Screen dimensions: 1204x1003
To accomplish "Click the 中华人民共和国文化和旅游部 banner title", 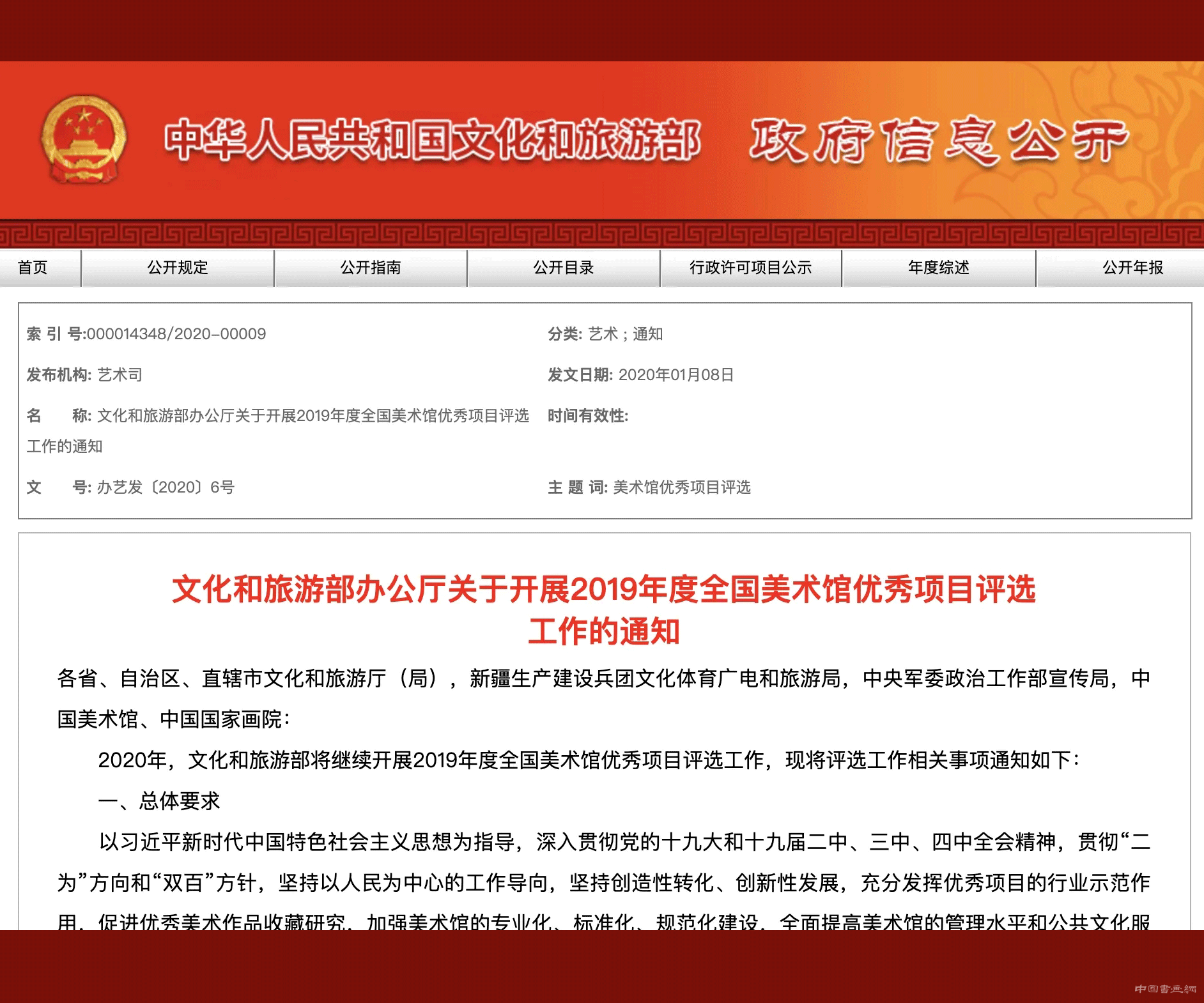I will (x=433, y=140).
